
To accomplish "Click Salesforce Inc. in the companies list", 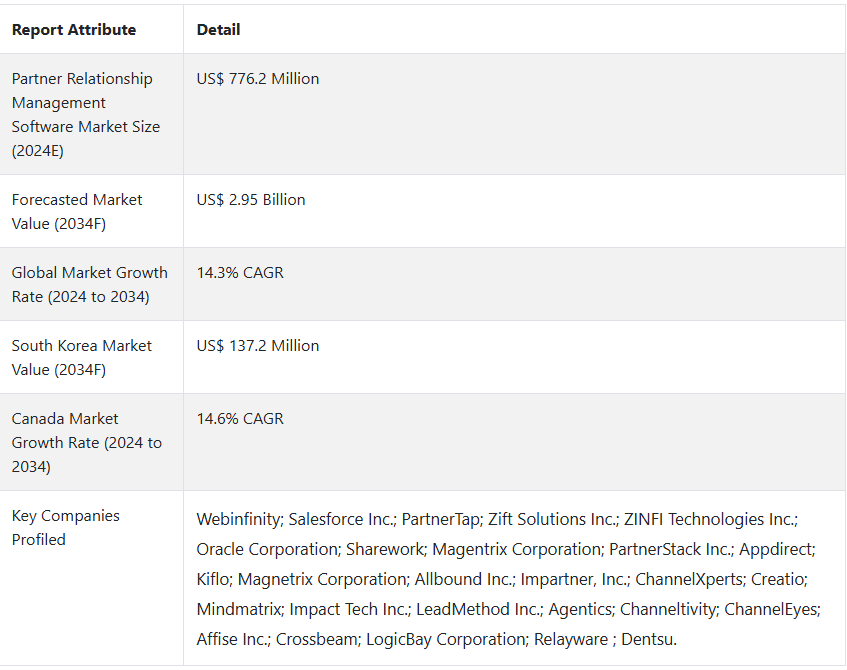I will (x=341, y=519).
